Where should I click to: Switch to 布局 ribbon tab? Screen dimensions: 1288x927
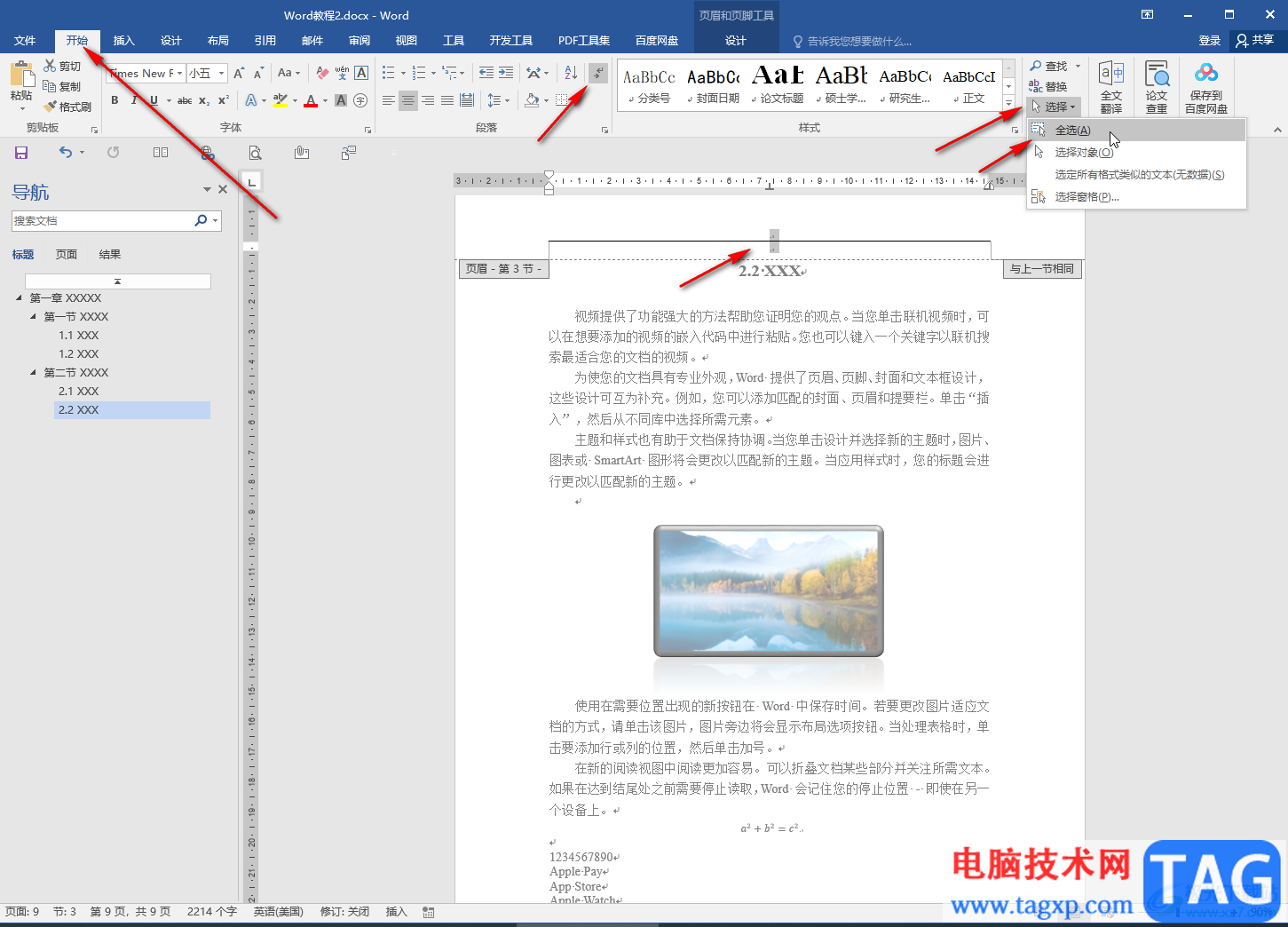coord(218,41)
